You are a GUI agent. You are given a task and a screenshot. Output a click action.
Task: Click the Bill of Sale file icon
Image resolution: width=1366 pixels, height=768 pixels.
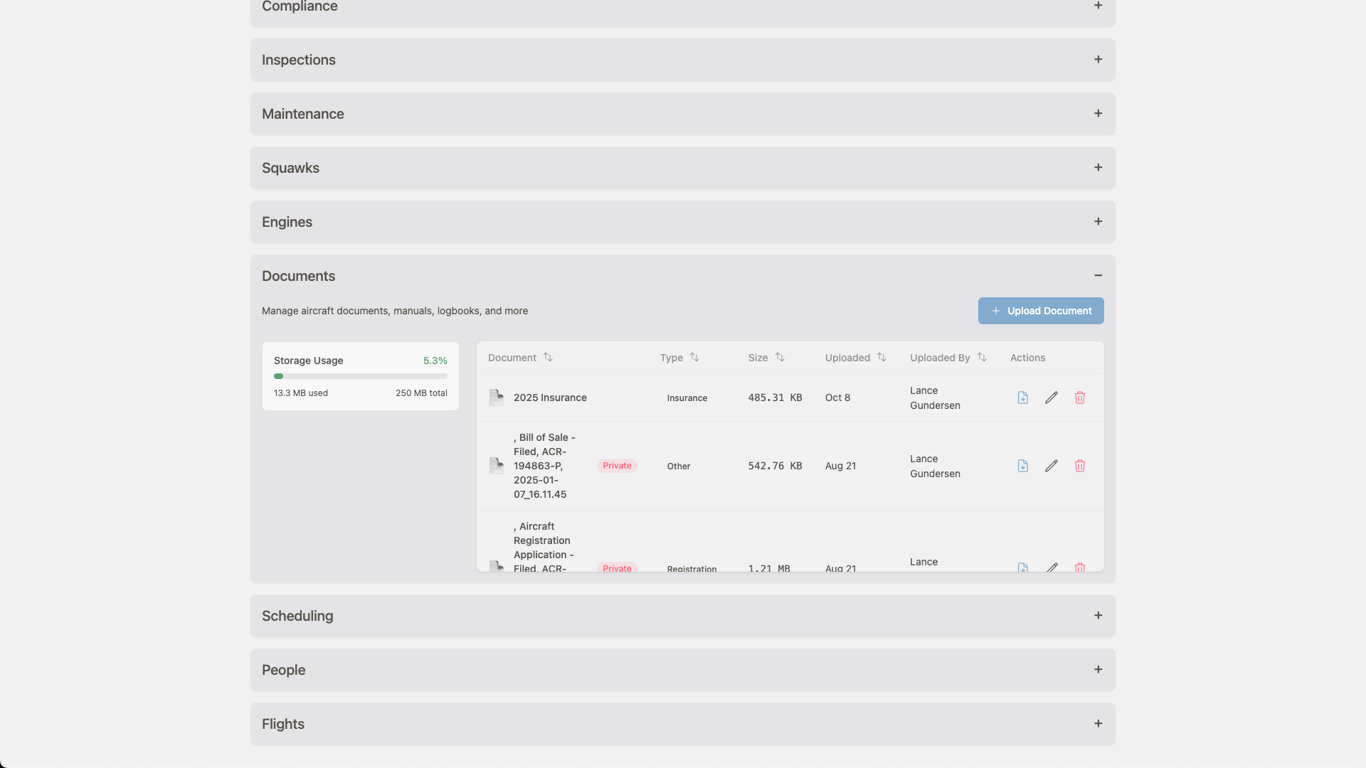(496, 465)
